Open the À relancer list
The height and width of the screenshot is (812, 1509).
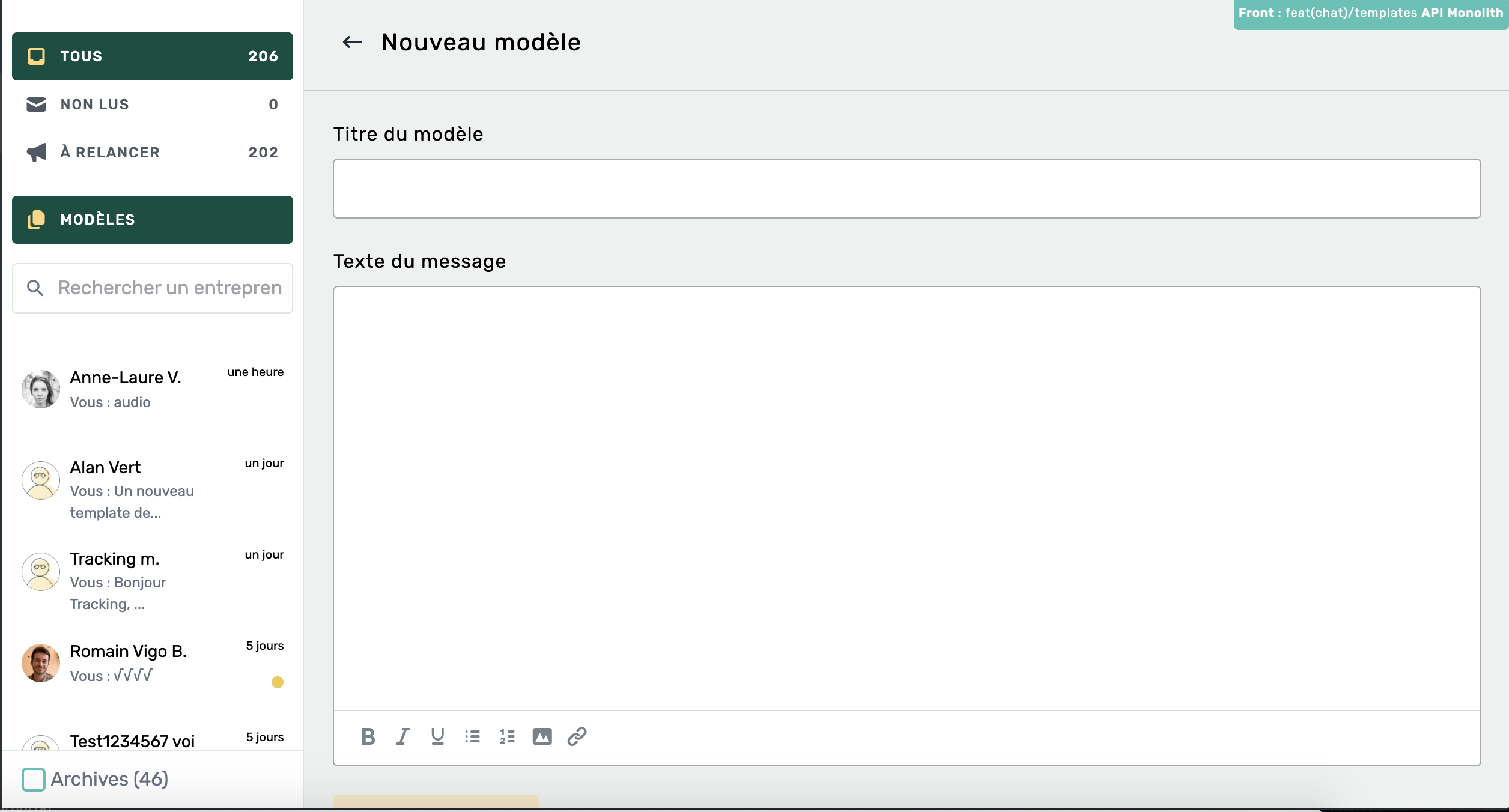click(153, 153)
